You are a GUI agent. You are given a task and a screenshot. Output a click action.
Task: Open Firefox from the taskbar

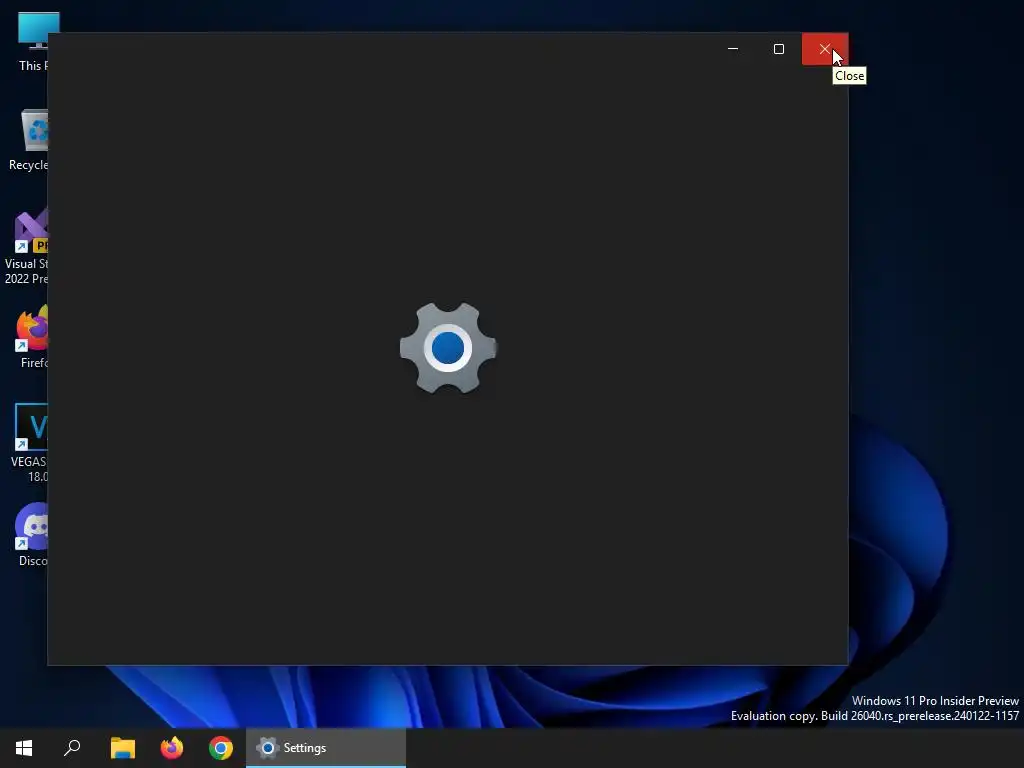tap(172, 748)
